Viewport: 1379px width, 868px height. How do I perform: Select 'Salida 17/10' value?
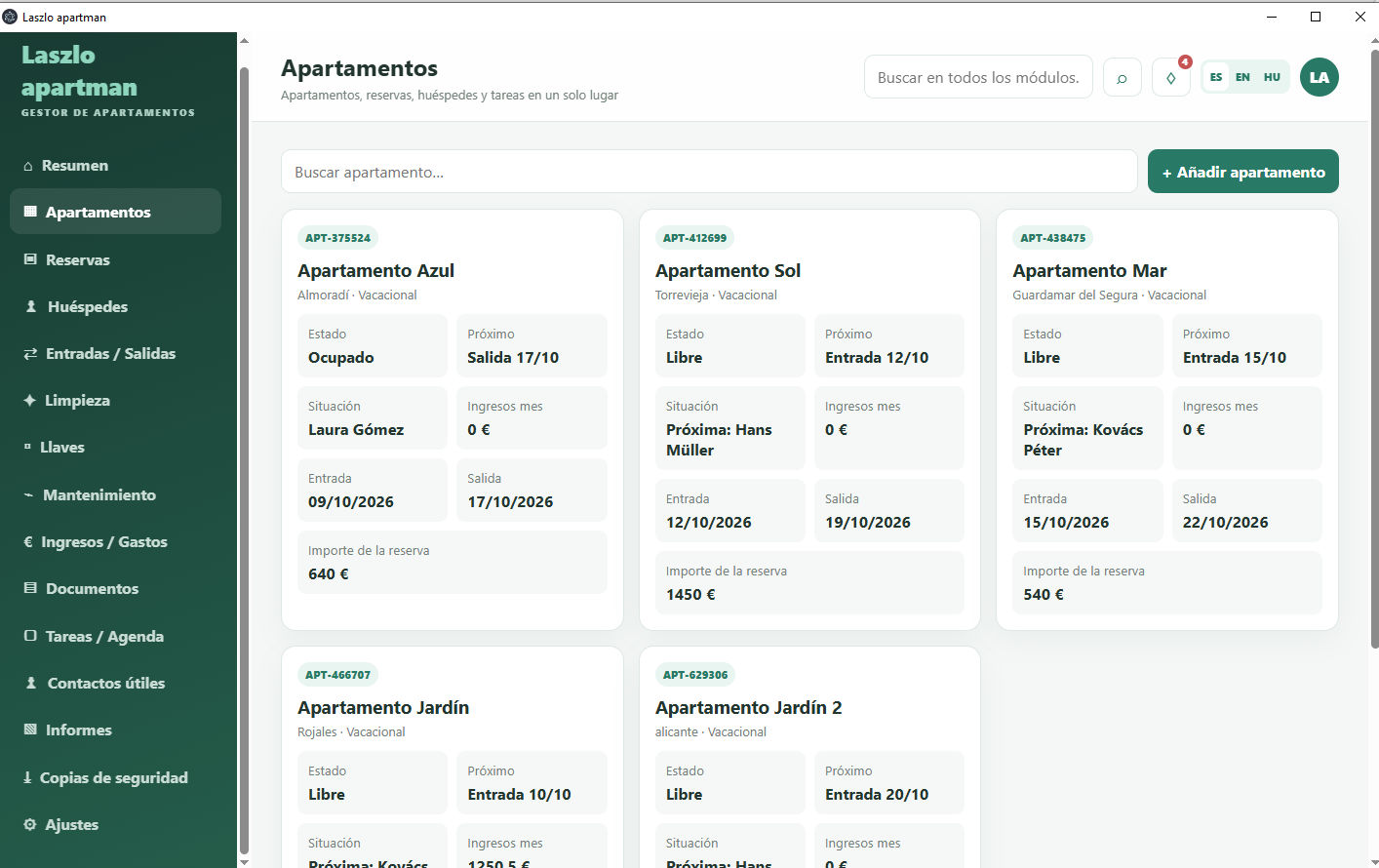point(513,358)
